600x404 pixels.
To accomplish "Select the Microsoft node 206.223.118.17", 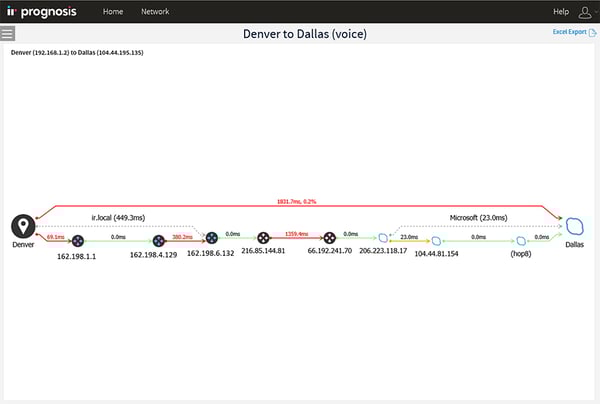I will (x=381, y=240).
